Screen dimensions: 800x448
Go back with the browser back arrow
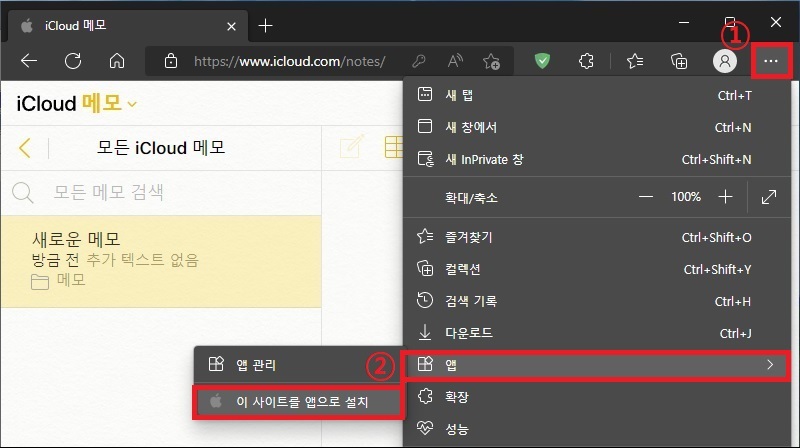click(x=29, y=61)
